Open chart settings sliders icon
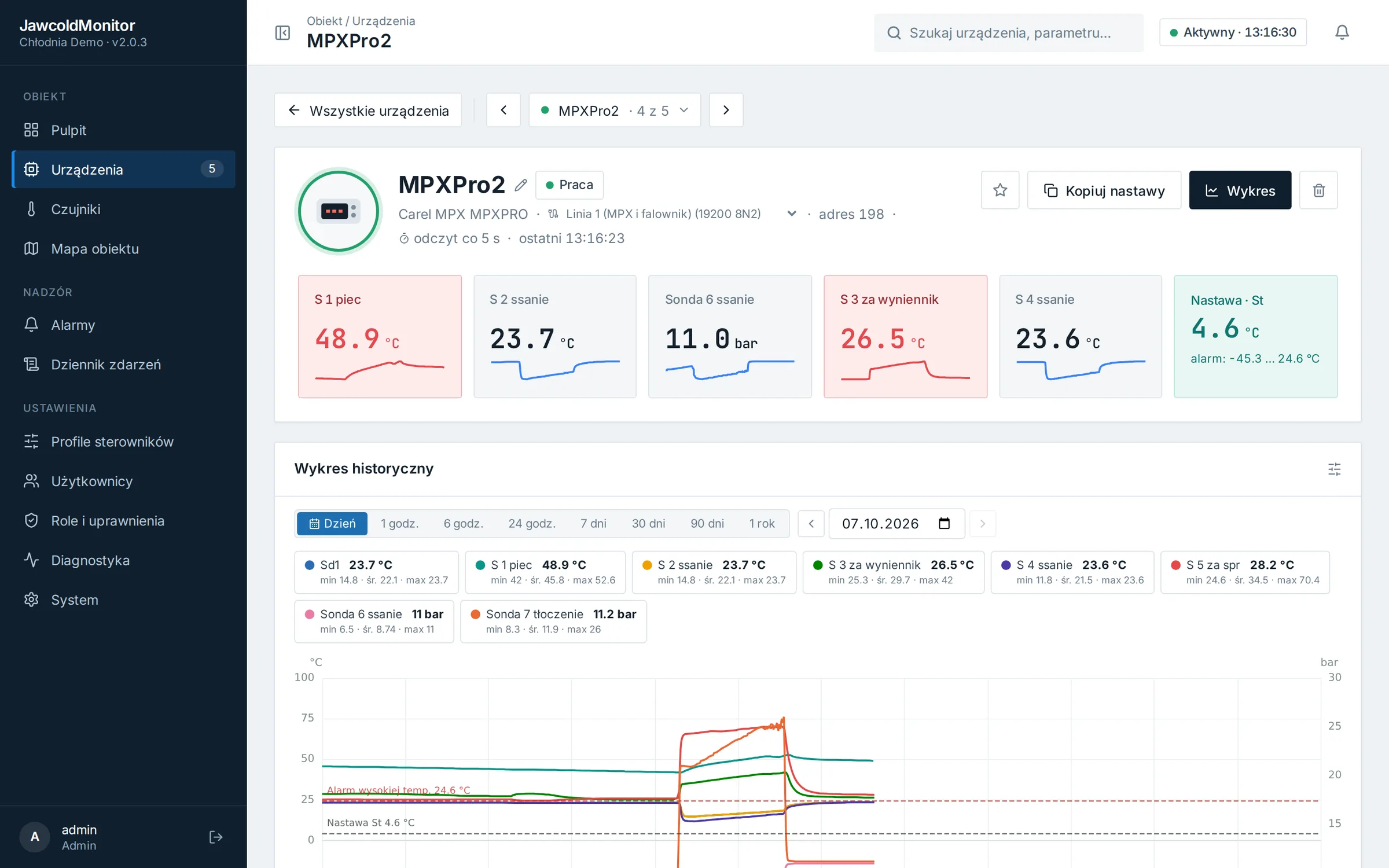The width and height of the screenshot is (1389, 868). point(1334,469)
